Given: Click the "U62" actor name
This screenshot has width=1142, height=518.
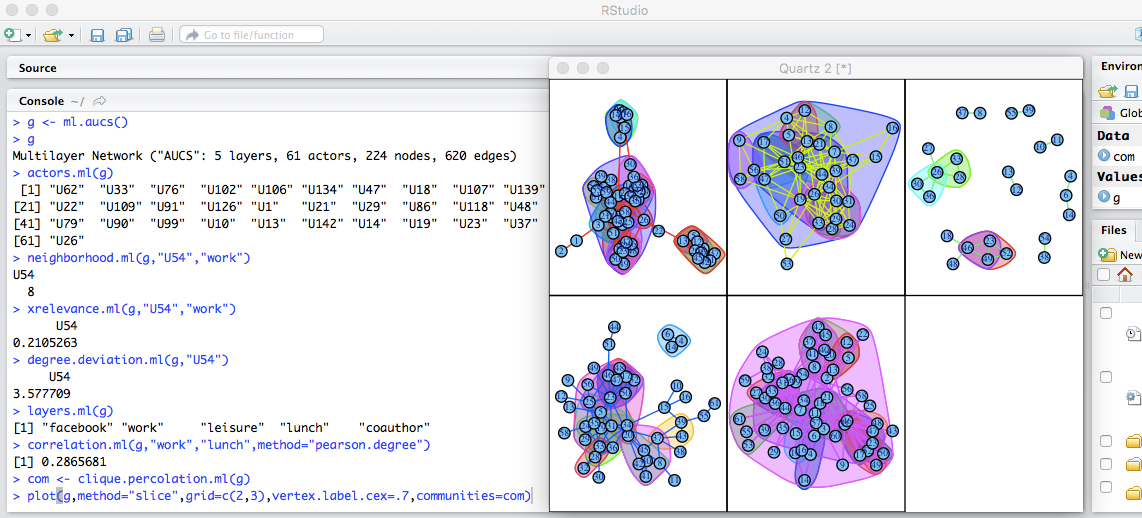Looking at the screenshot, I should tap(67, 189).
